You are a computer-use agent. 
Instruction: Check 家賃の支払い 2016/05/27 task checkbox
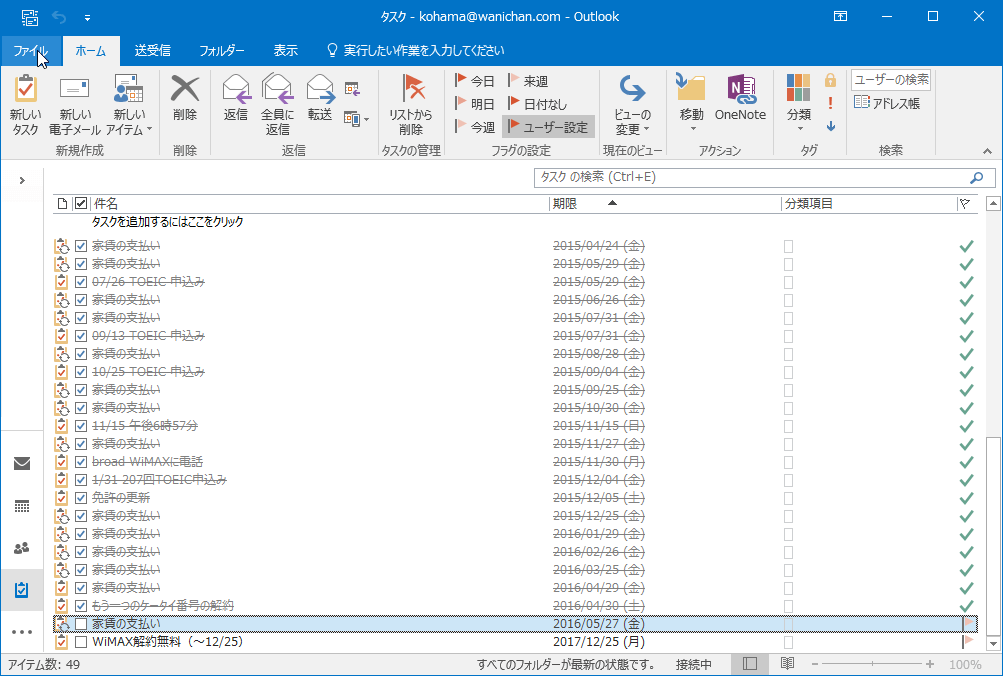(x=81, y=624)
